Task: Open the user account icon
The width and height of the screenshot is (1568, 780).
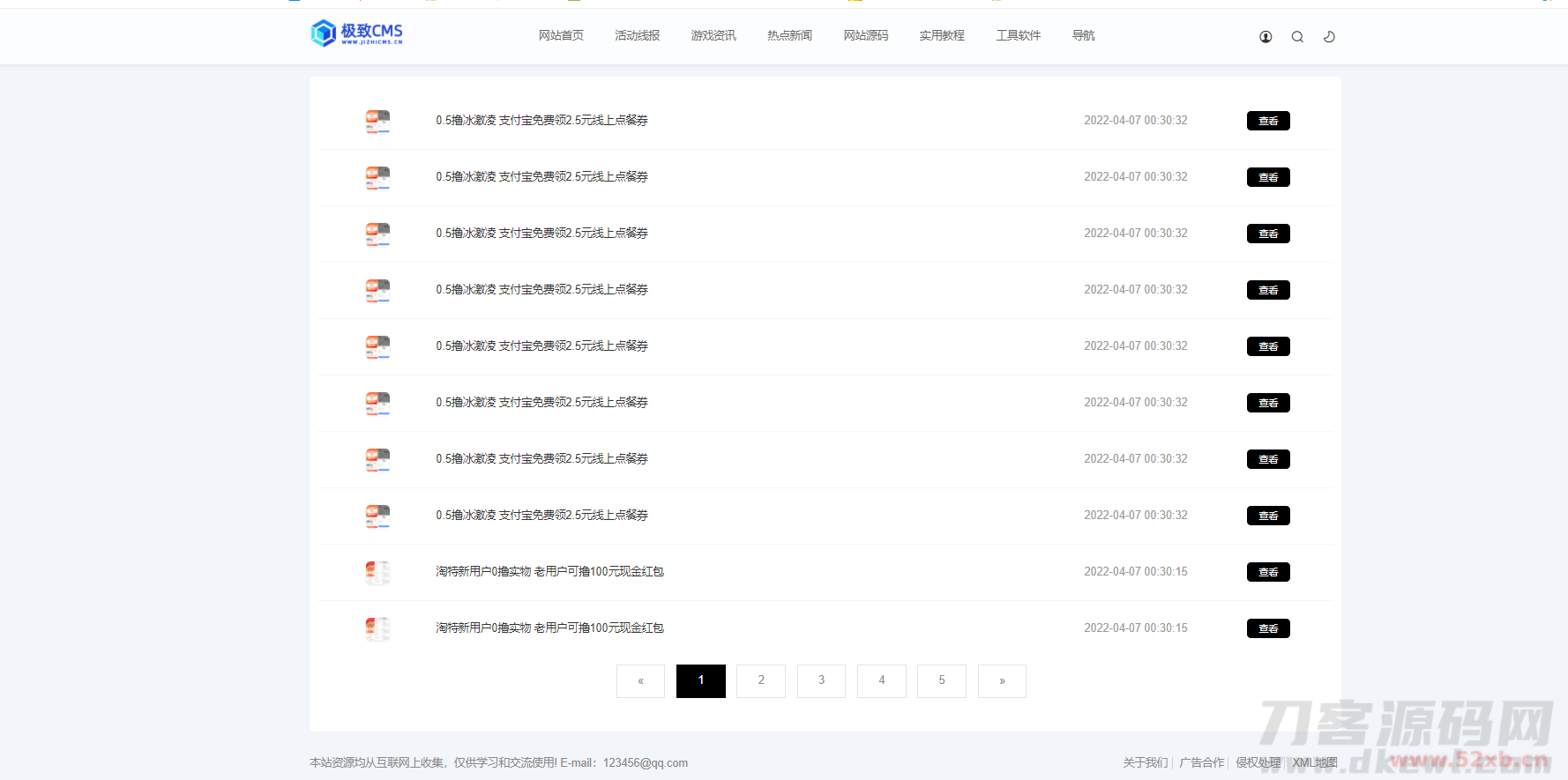Action: click(1266, 37)
